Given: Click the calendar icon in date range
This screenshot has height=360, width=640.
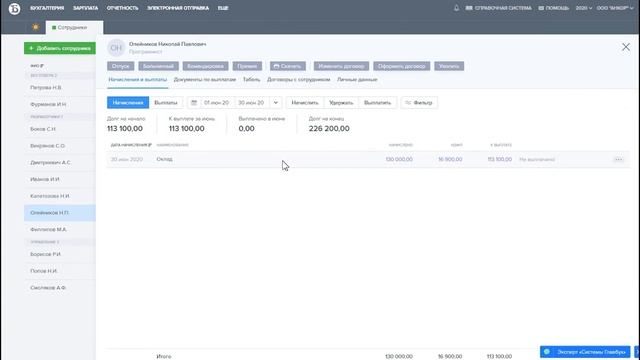Looking at the screenshot, I should (x=194, y=103).
